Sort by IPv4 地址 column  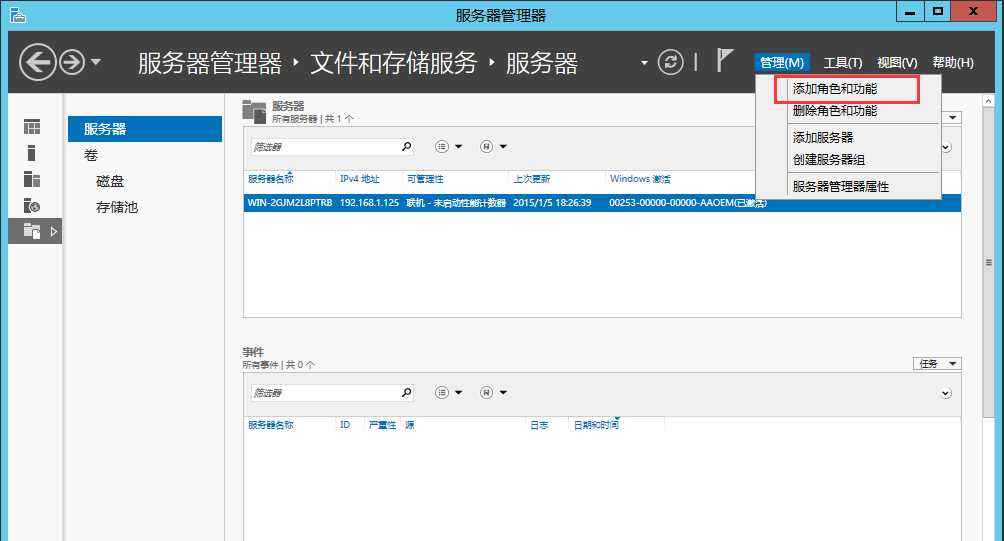tap(360, 179)
